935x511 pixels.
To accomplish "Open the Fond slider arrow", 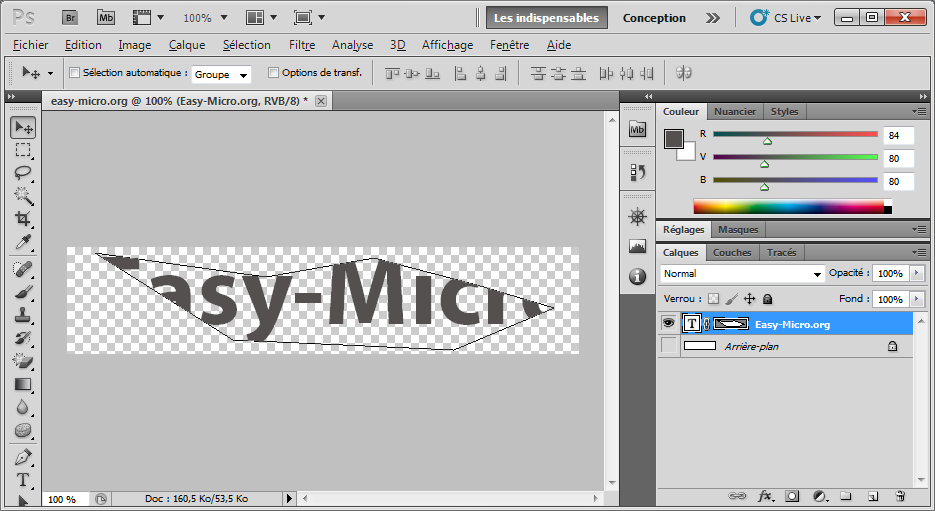I will pyautogui.click(x=917, y=299).
